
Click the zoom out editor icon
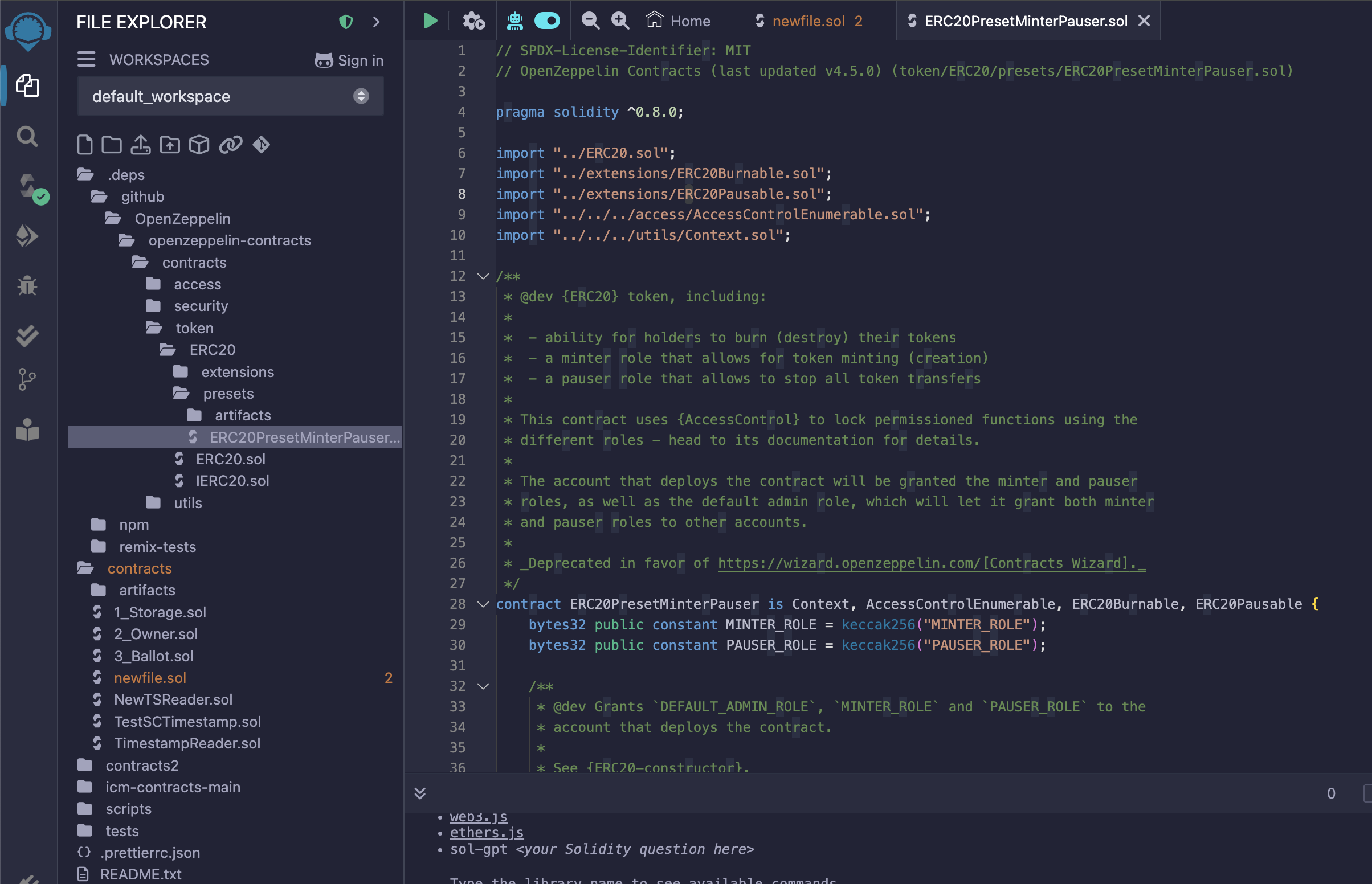coord(590,21)
